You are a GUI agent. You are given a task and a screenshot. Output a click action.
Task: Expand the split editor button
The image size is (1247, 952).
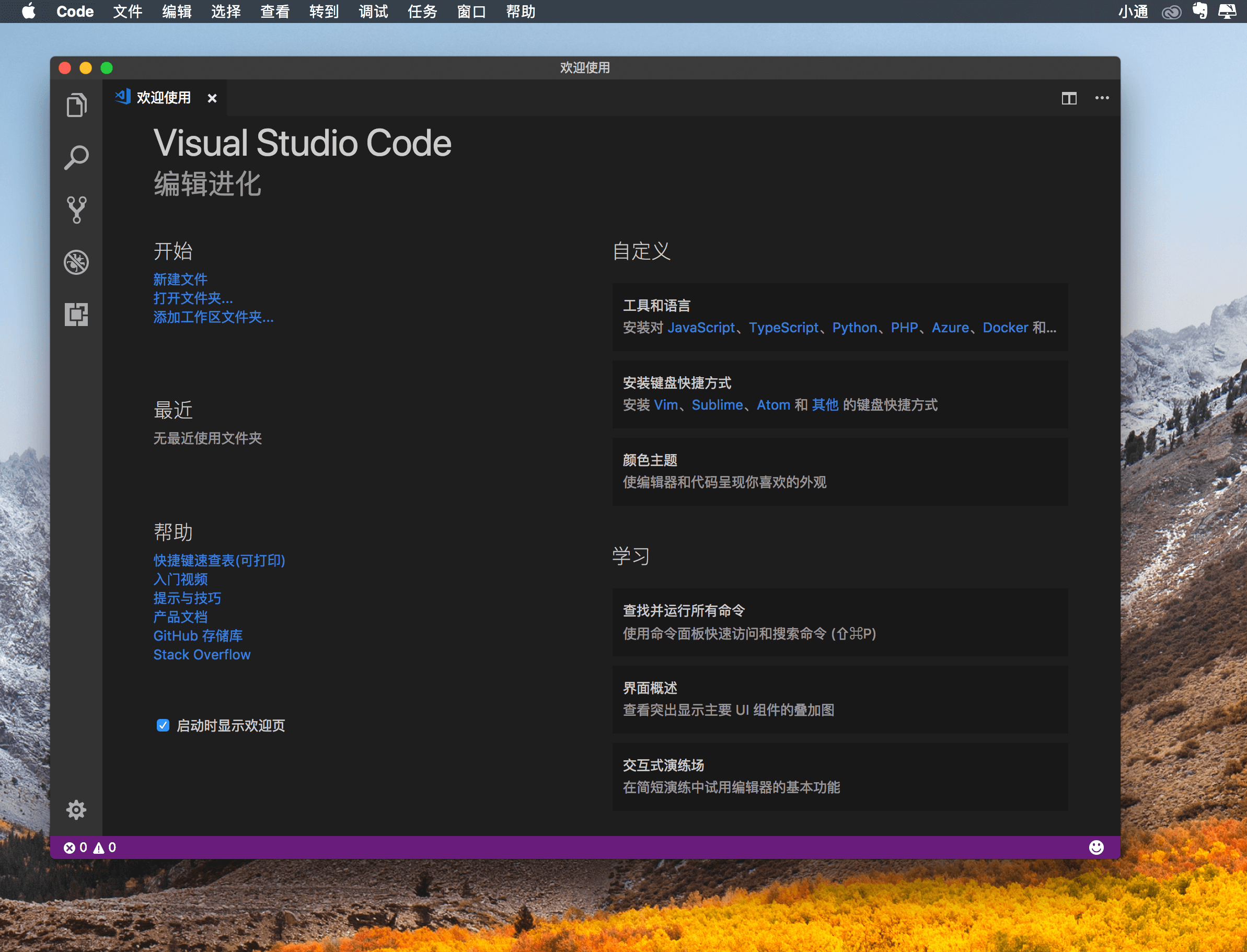(x=1069, y=98)
